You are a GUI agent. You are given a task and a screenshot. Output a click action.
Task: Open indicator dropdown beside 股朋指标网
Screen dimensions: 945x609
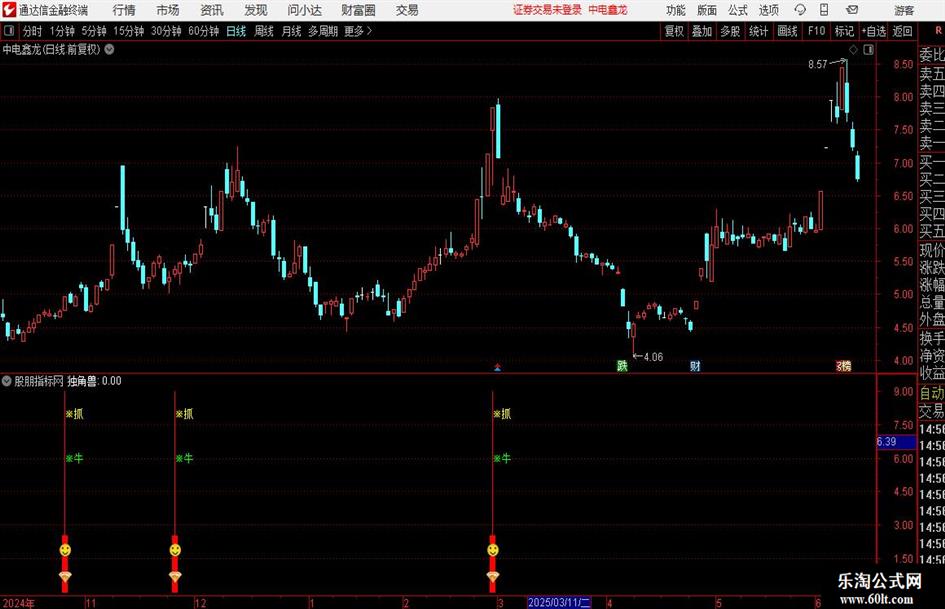pos(7,380)
